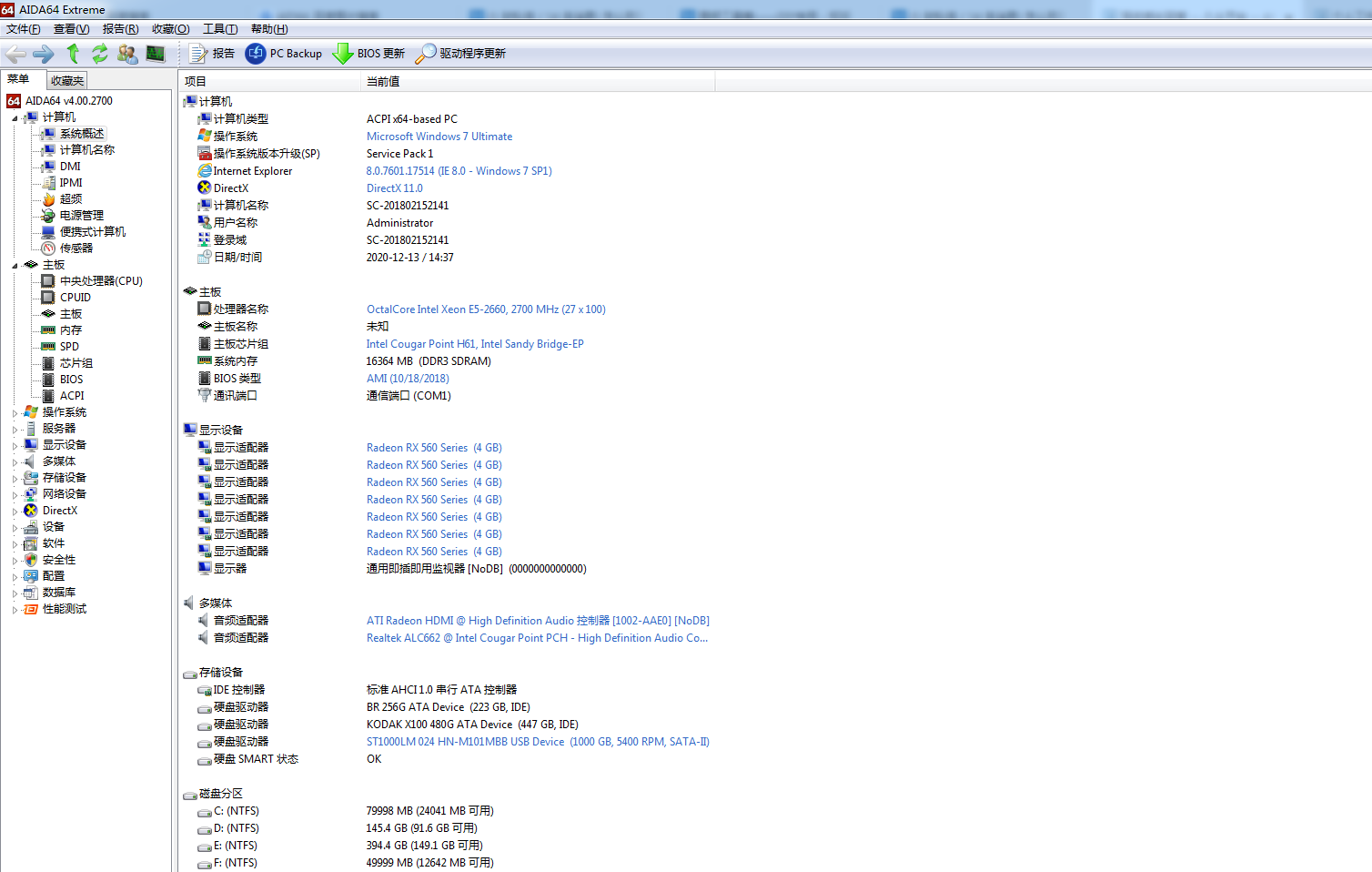
Task: Launch PC Backup from toolbar
Action: (284, 54)
